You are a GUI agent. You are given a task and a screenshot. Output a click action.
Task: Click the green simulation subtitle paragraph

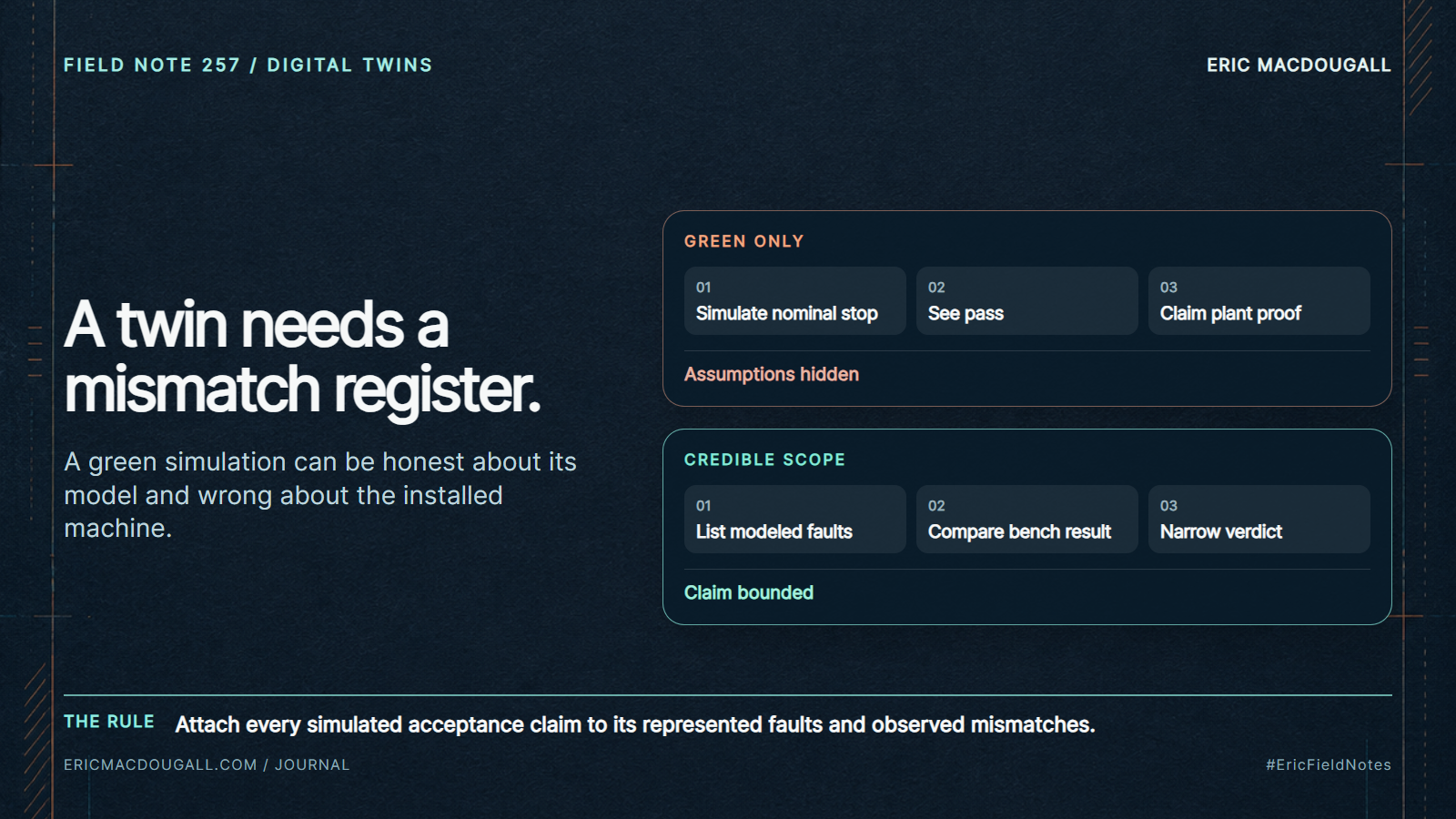[320, 494]
